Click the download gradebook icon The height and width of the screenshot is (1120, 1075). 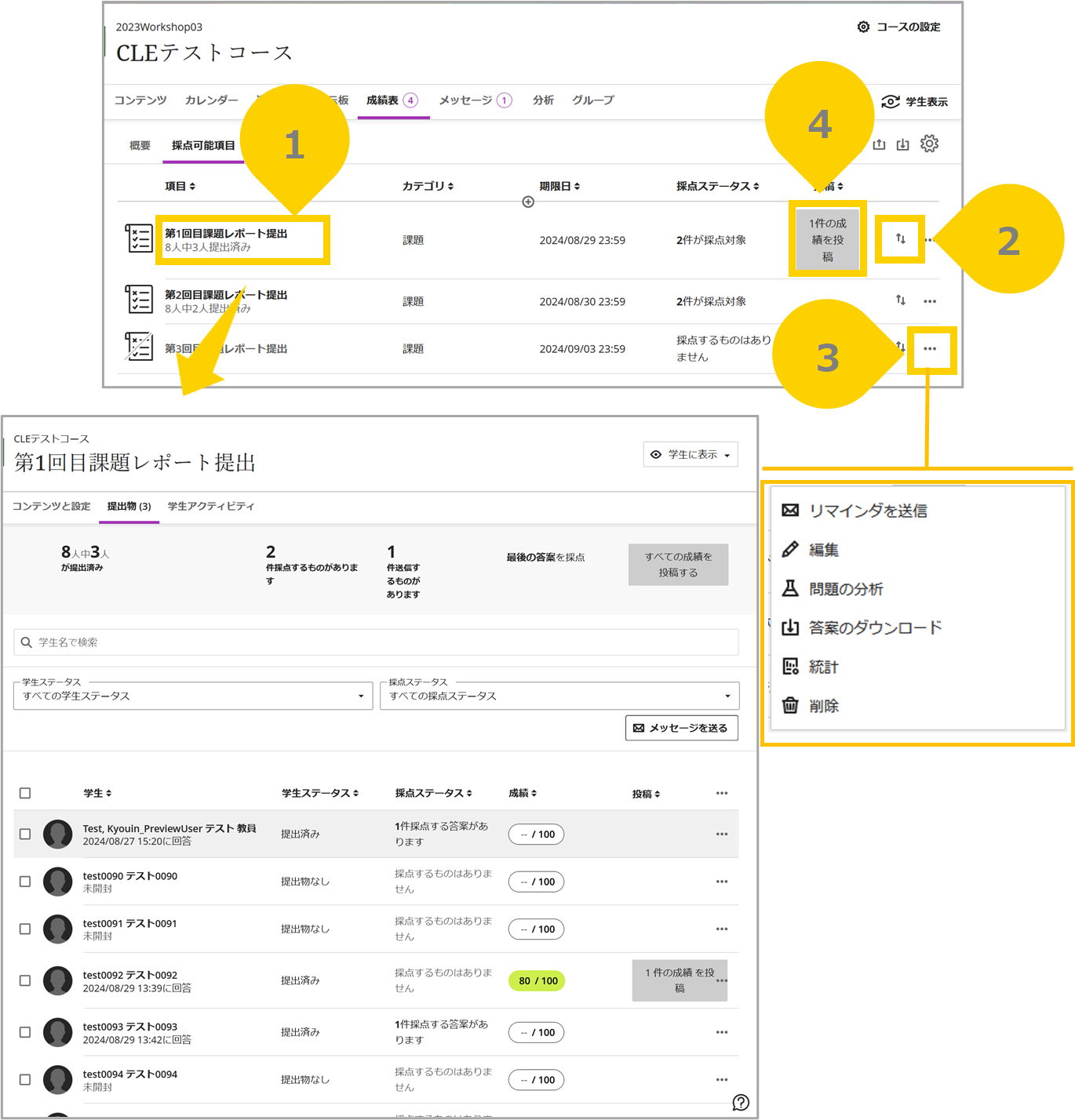(x=903, y=144)
